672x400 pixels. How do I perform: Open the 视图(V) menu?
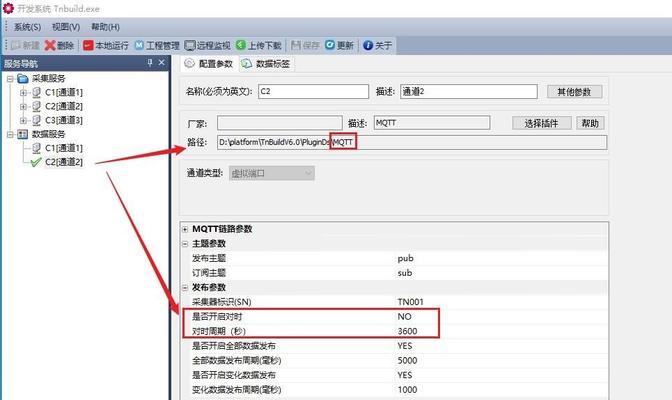[x=66, y=27]
